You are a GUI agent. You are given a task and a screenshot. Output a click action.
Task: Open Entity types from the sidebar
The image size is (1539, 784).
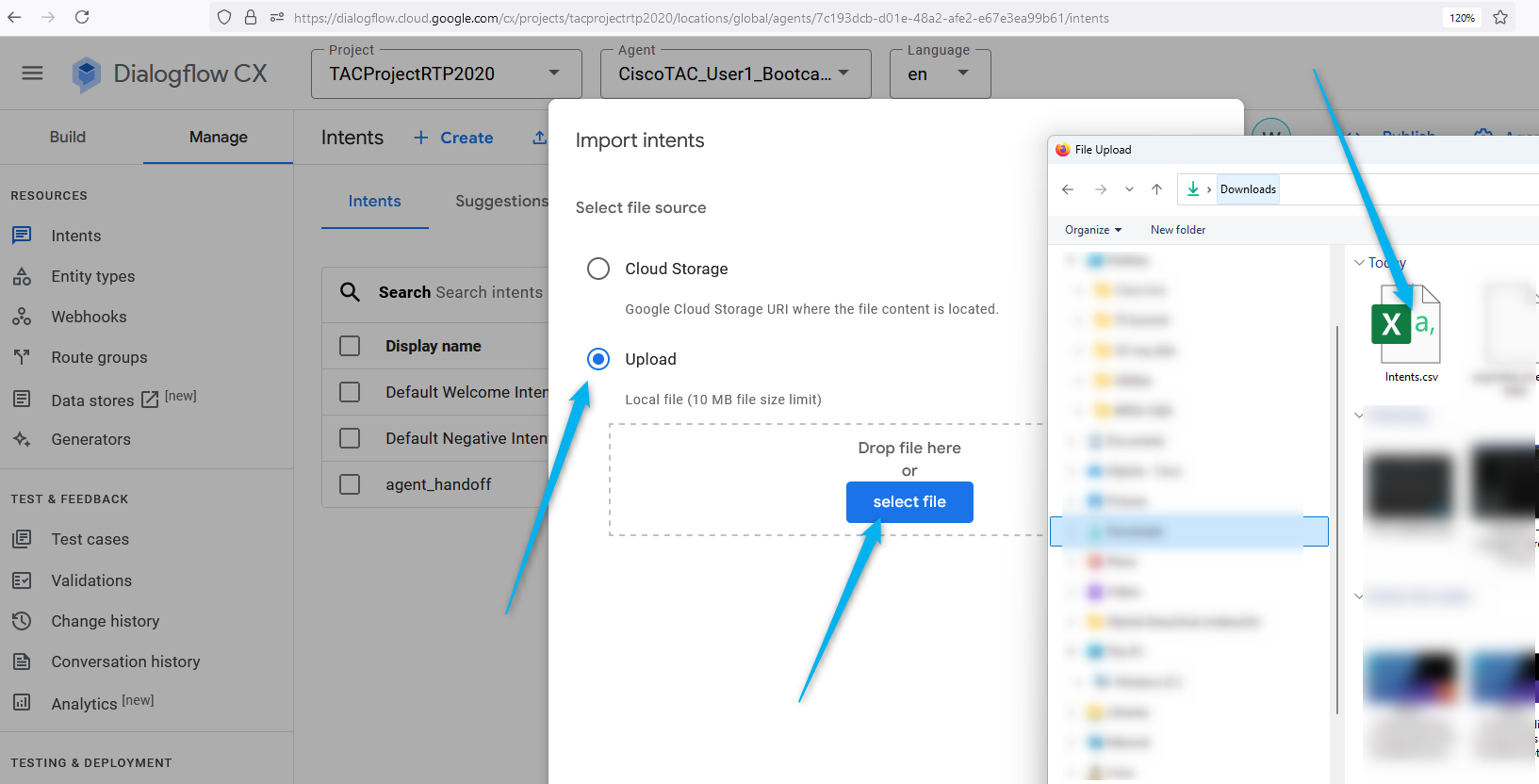[93, 276]
